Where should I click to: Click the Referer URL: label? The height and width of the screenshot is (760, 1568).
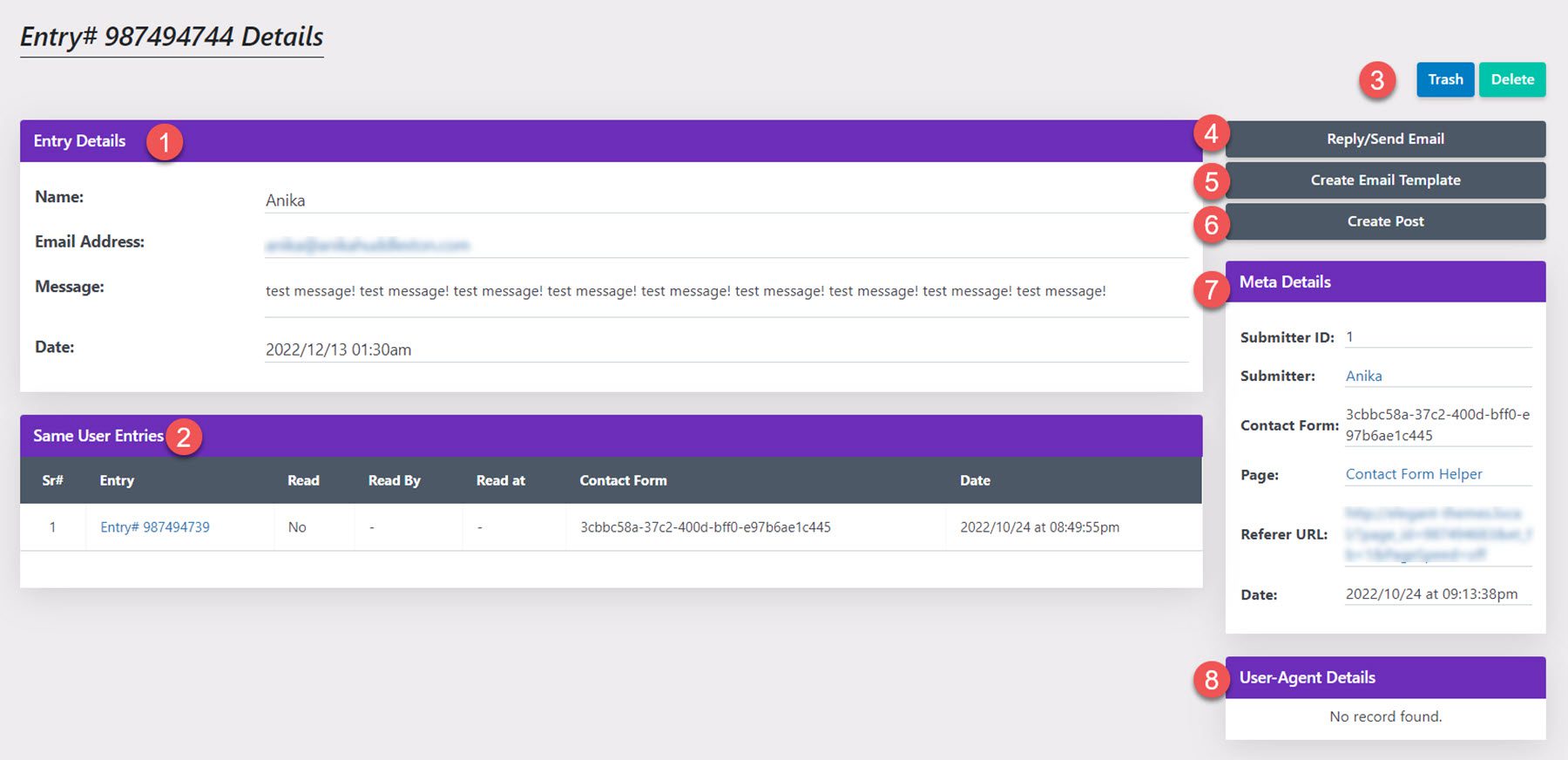(x=1284, y=534)
